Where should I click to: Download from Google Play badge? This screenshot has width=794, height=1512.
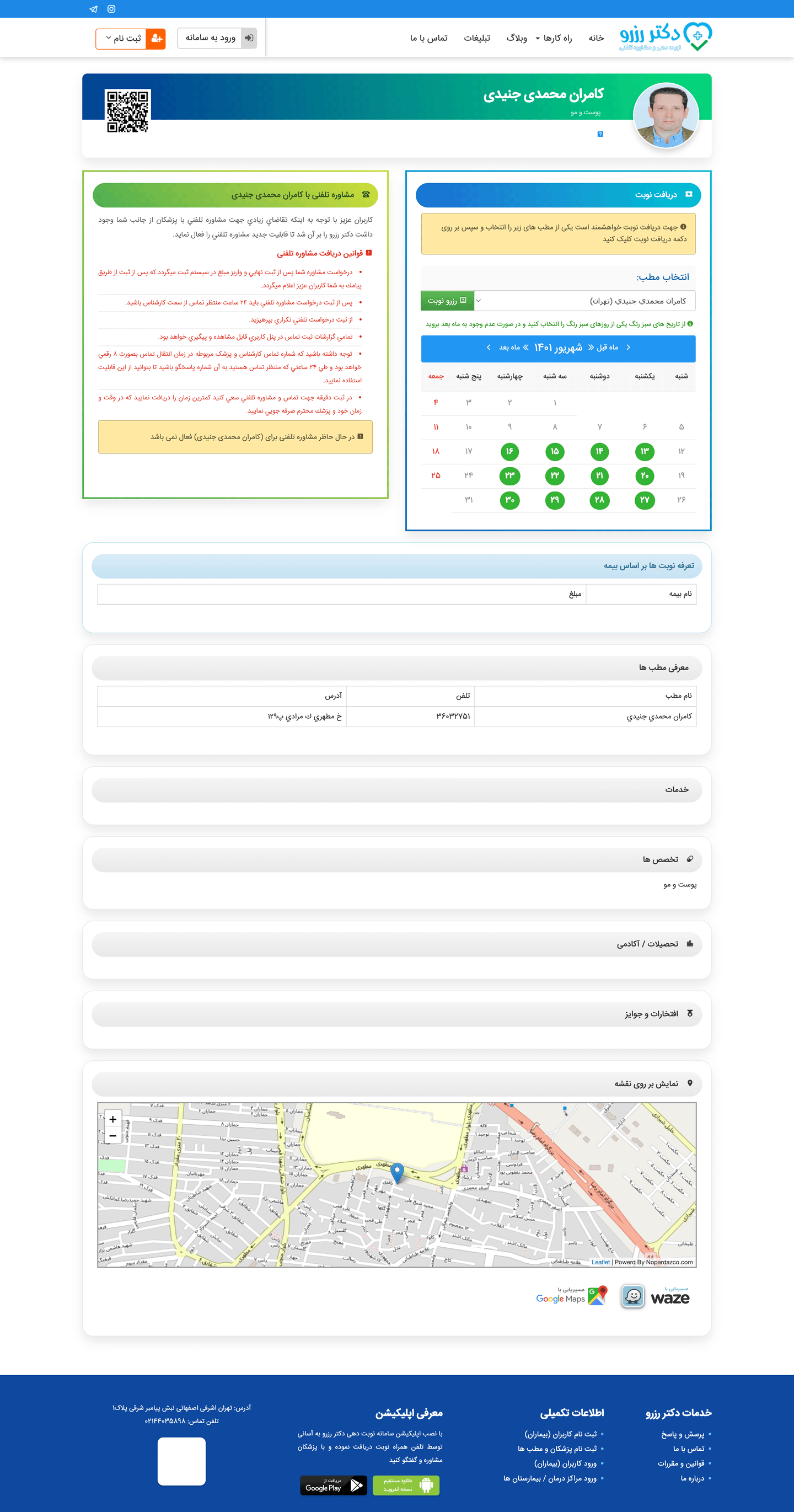(334, 1485)
